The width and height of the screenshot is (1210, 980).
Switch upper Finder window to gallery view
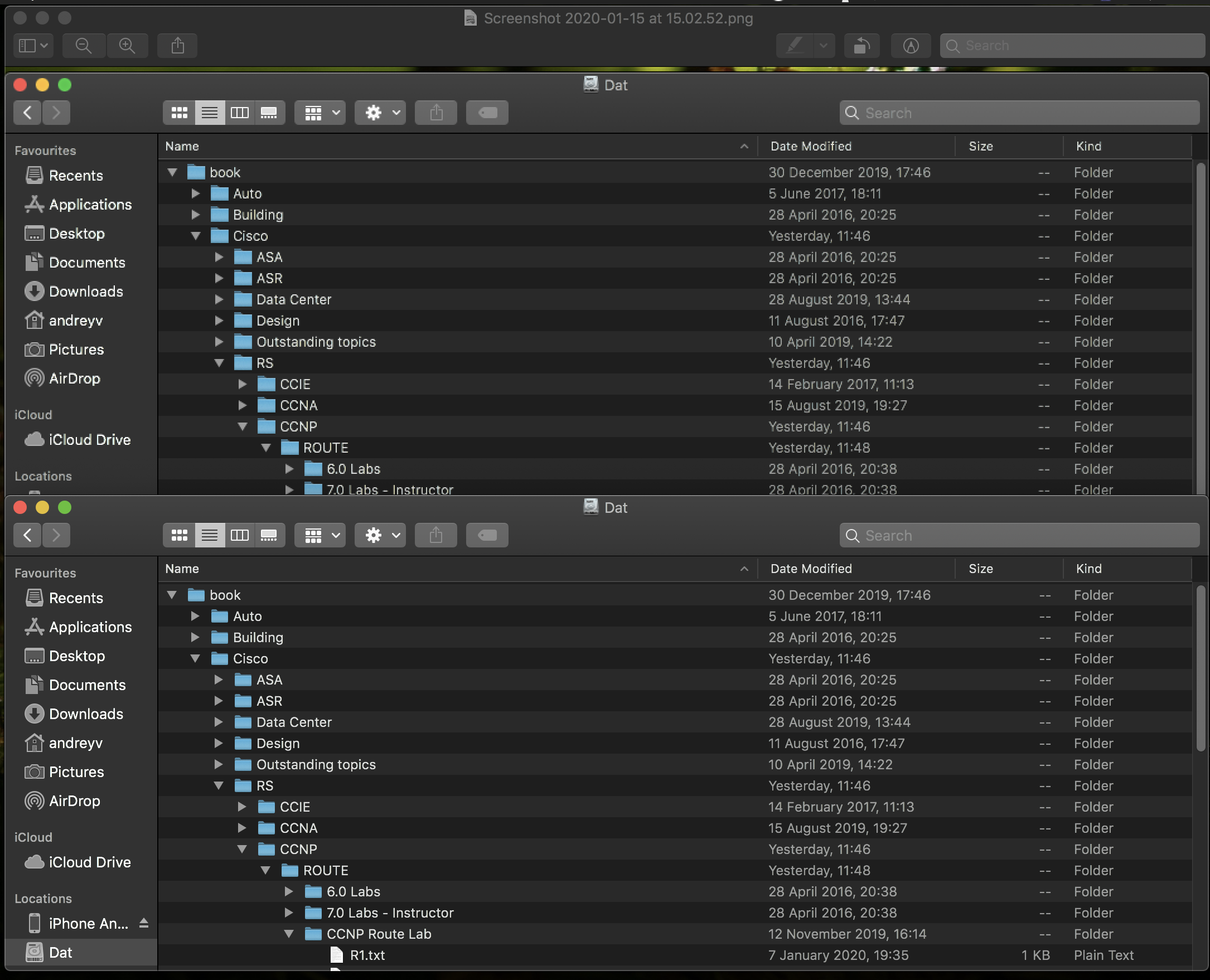[269, 113]
